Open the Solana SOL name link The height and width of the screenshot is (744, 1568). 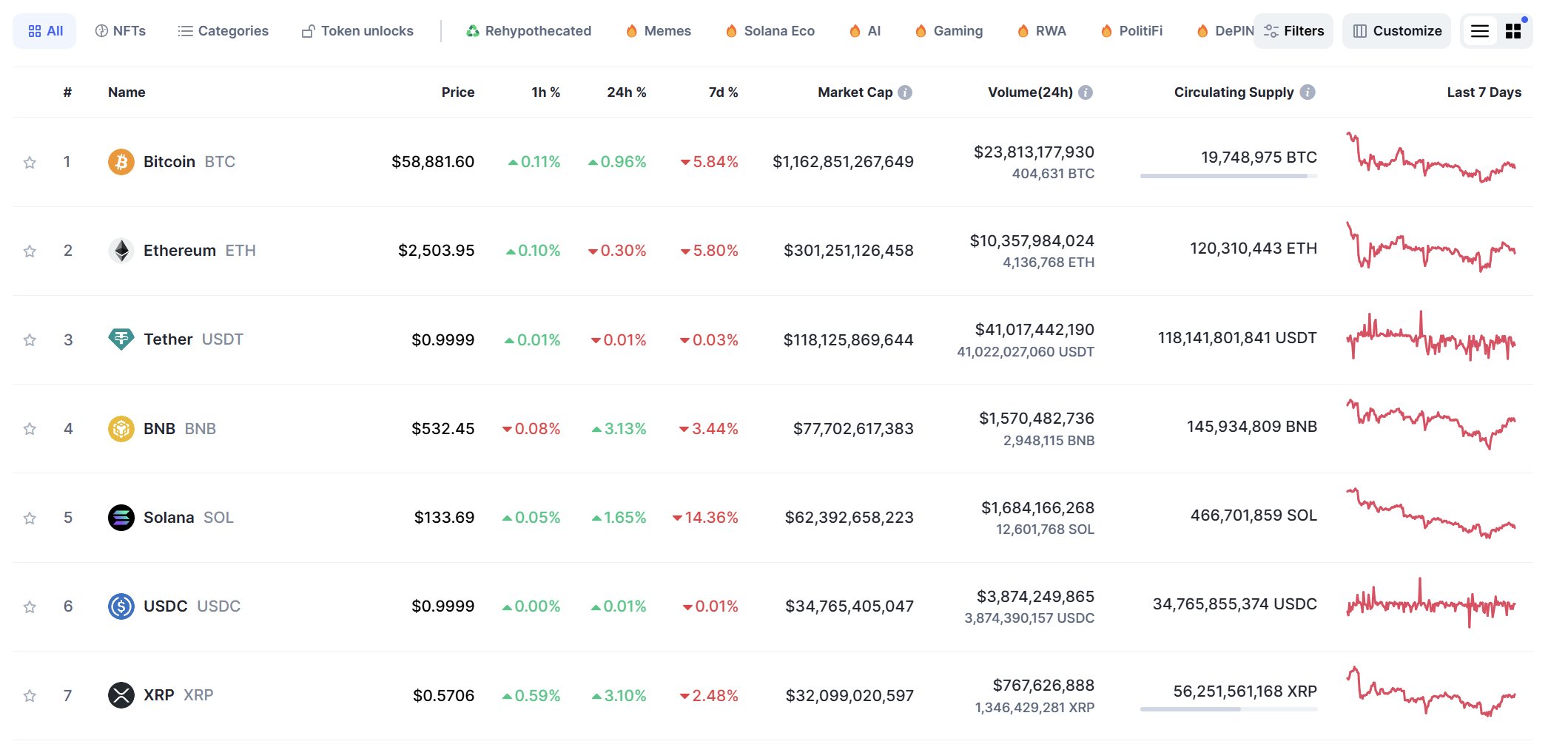189,518
